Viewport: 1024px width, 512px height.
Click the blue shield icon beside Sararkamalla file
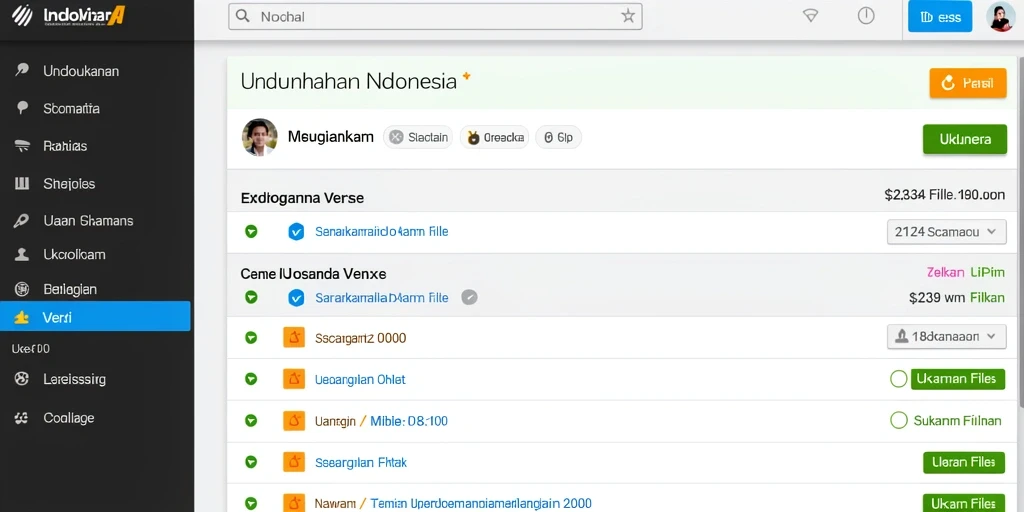pos(296,298)
